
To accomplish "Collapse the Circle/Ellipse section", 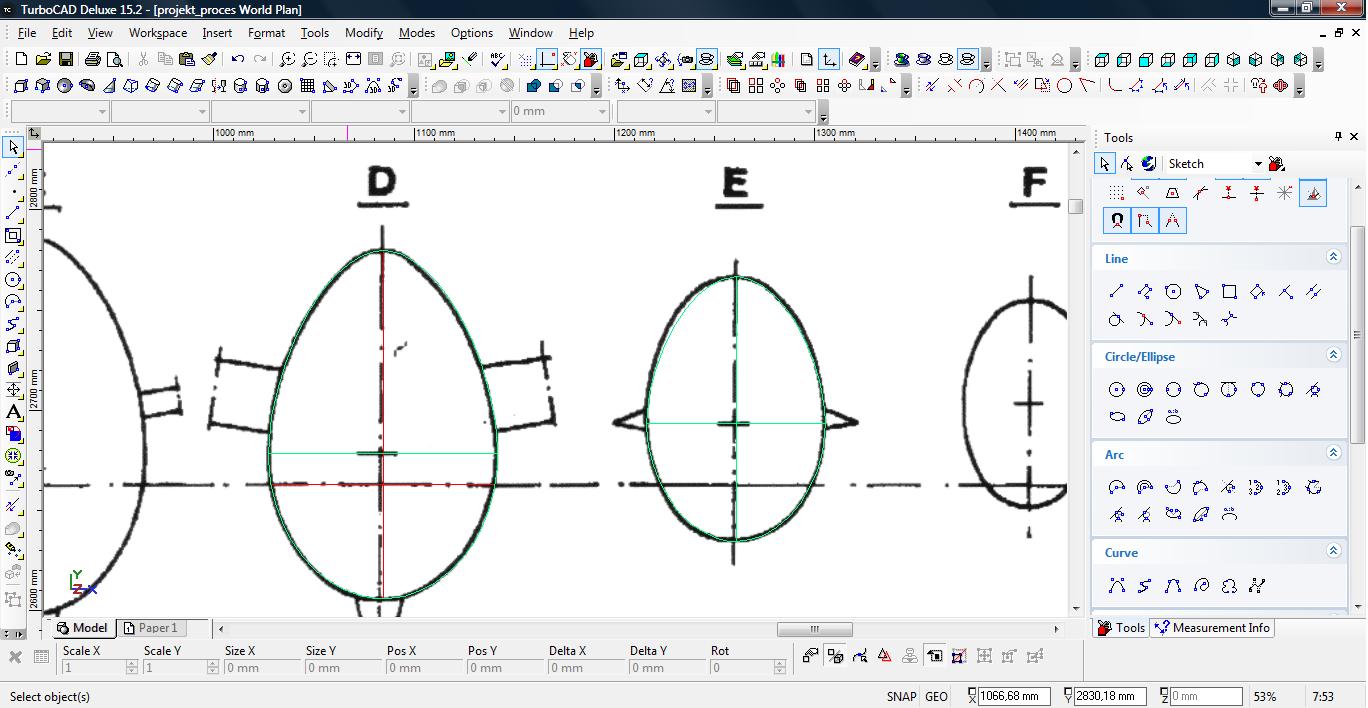I will 1333,356.
